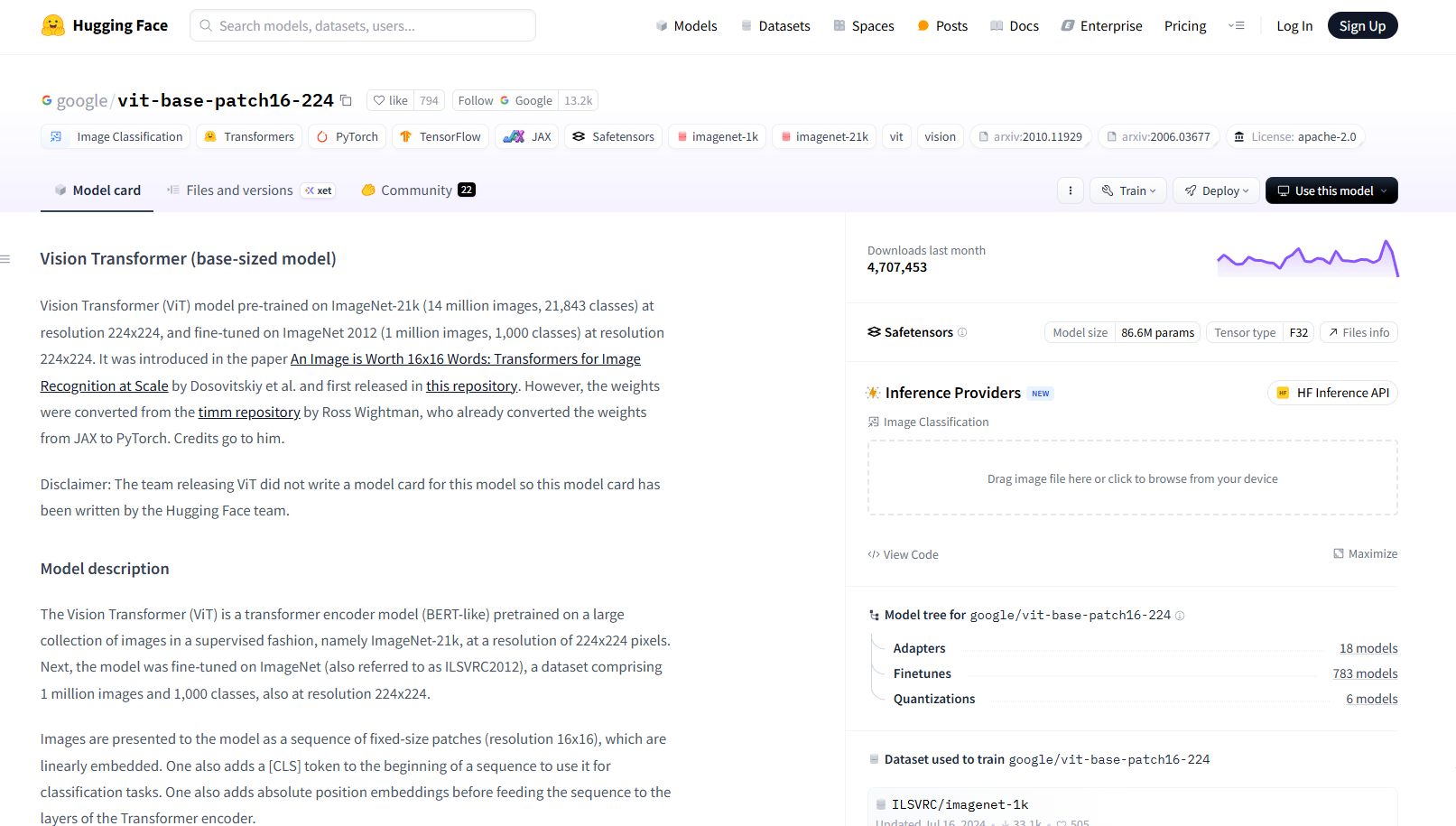Image resolution: width=1456 pixels, height=826 pixels.
Task: Select the HF Inference API provider
Action: (x=1332, y=393)
